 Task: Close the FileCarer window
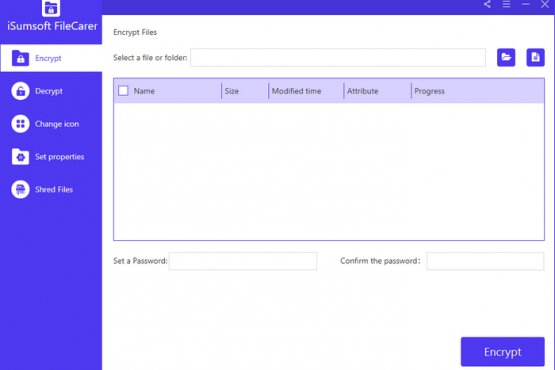(545, 4)
